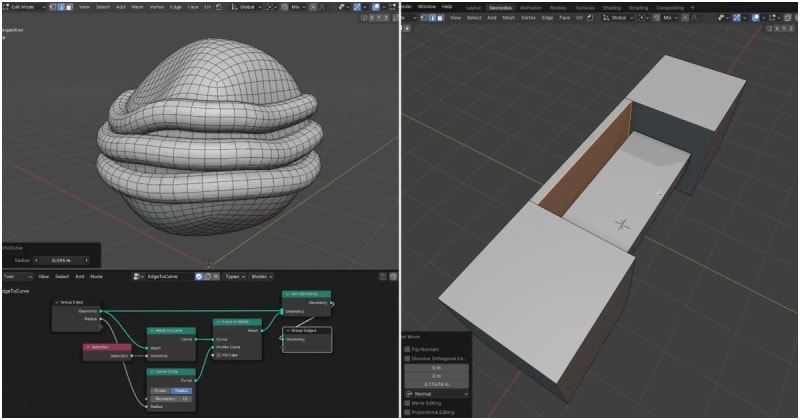Click Points mode on the Curve Circle node
The width and height of the screenshot is (800, 420).
point(160,391)
